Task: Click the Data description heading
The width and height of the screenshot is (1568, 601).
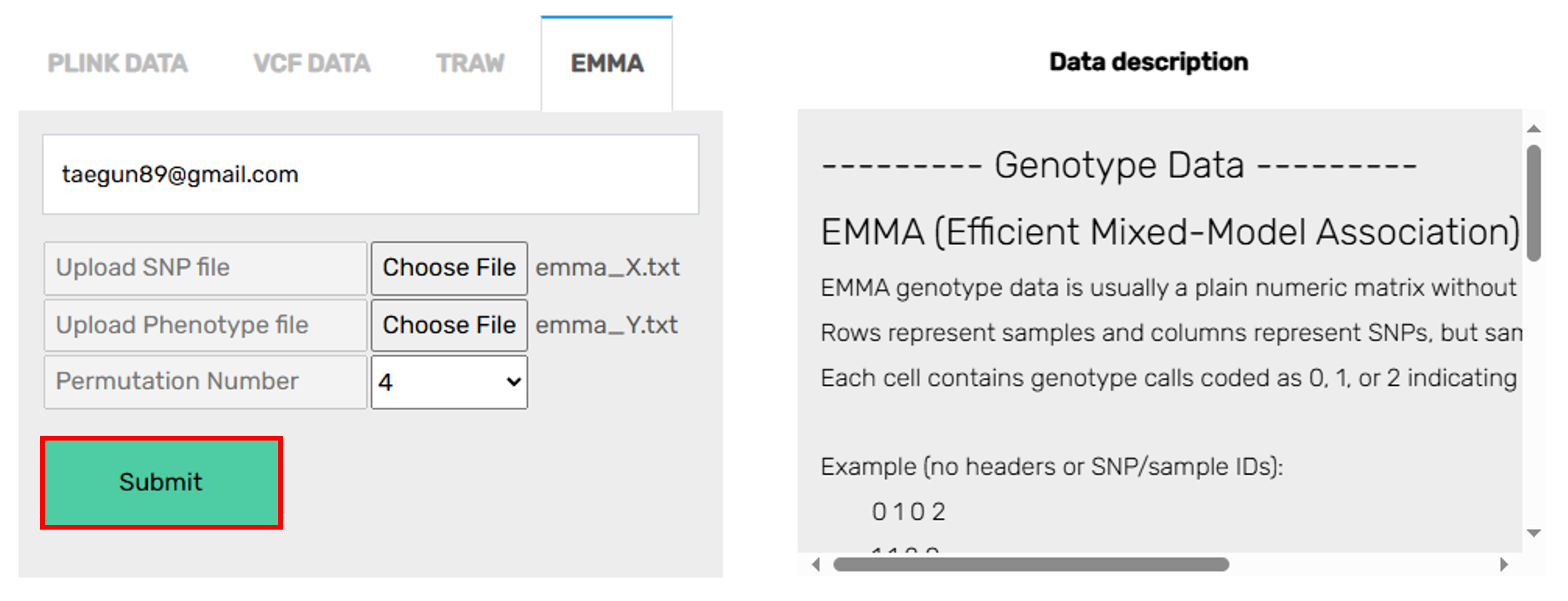Action: [1148, 63]
